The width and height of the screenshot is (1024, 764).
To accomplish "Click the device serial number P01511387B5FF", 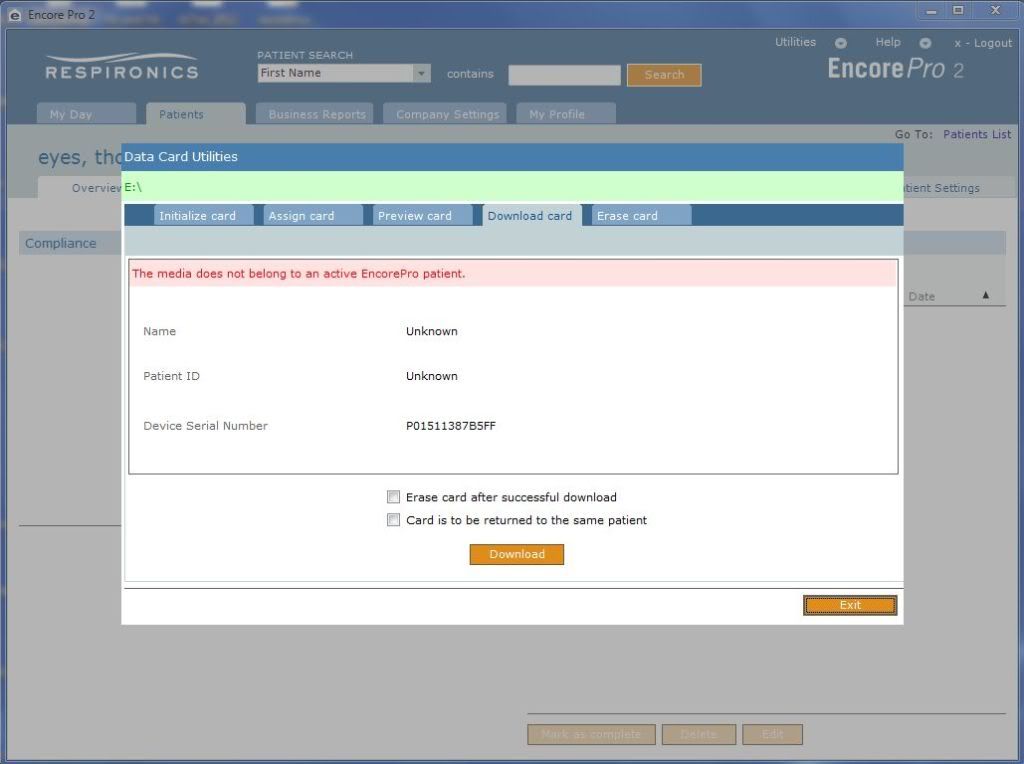I will 451,426.
